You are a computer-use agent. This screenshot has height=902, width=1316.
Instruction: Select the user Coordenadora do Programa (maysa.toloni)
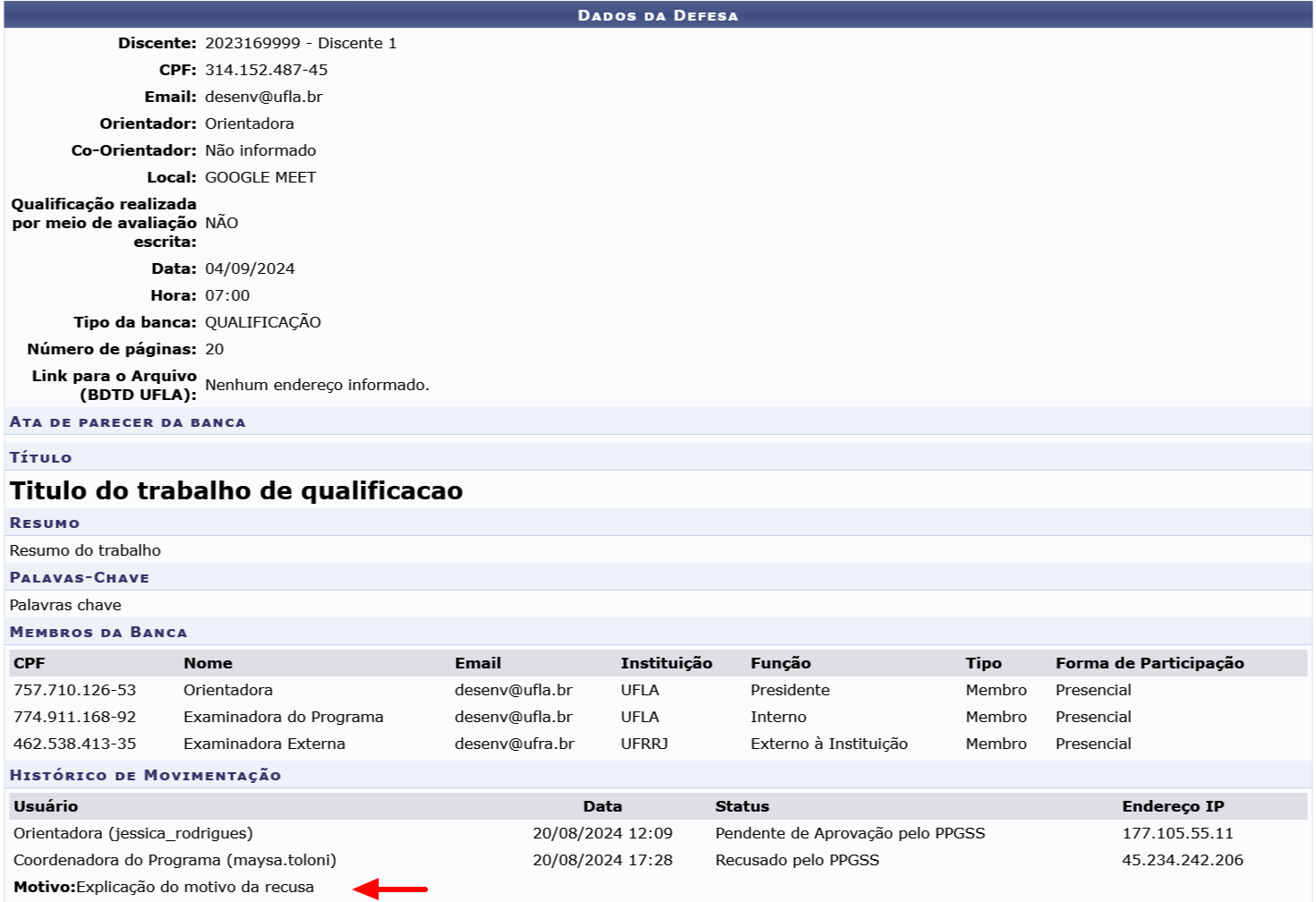pos(175,860)
